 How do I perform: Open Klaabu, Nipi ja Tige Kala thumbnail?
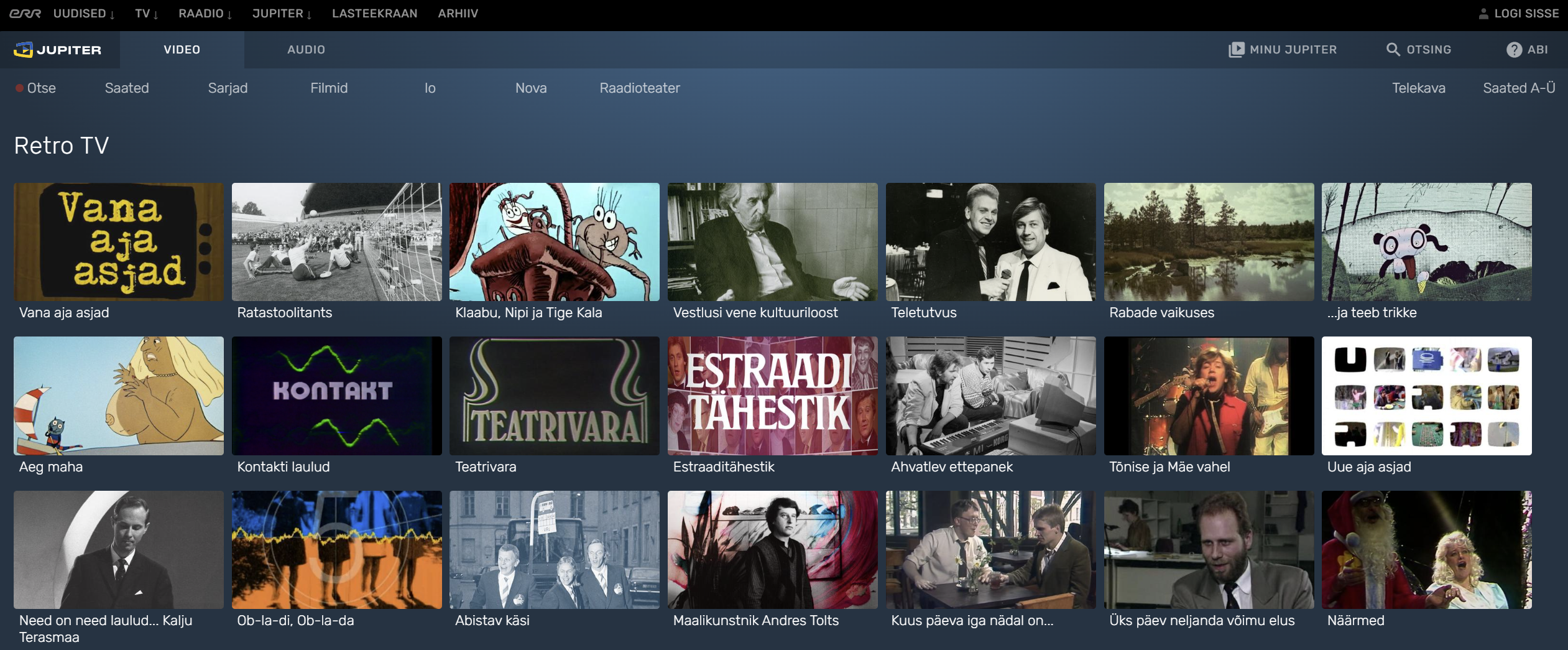pyautogui.click(x=555, y=242)
